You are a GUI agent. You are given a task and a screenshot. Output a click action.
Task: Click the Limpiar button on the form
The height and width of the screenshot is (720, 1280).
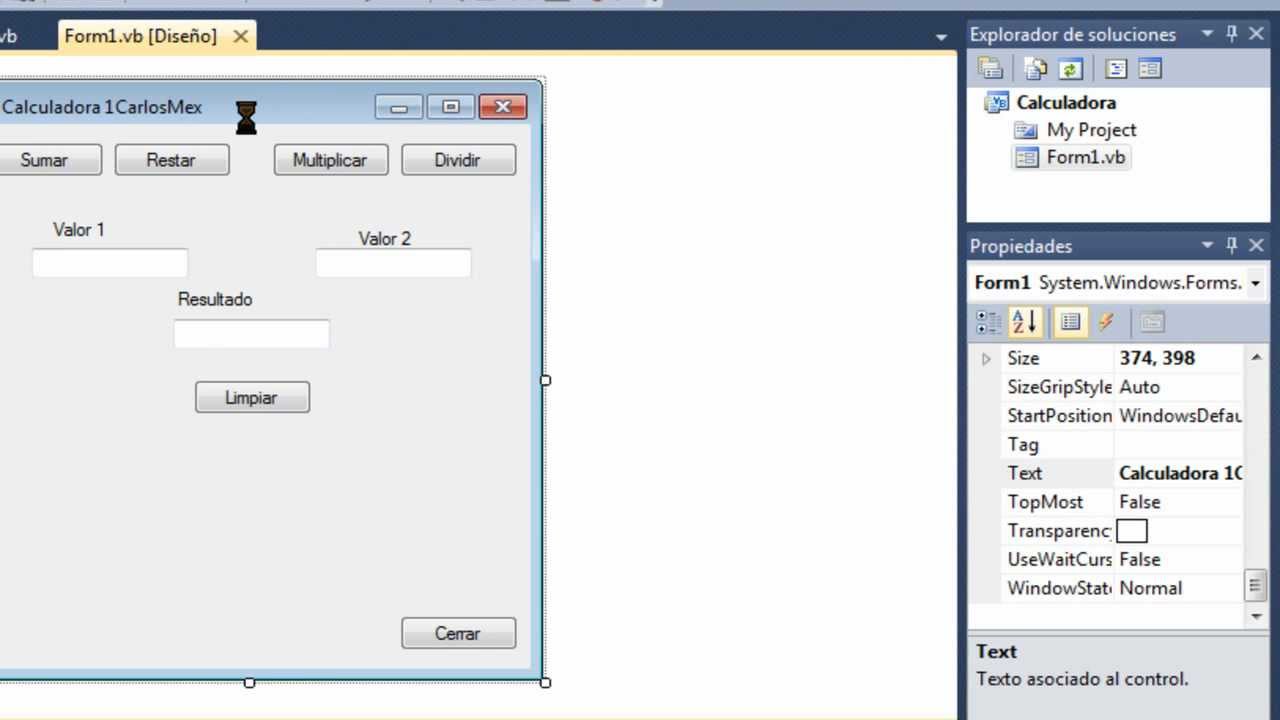coord(252,397)
